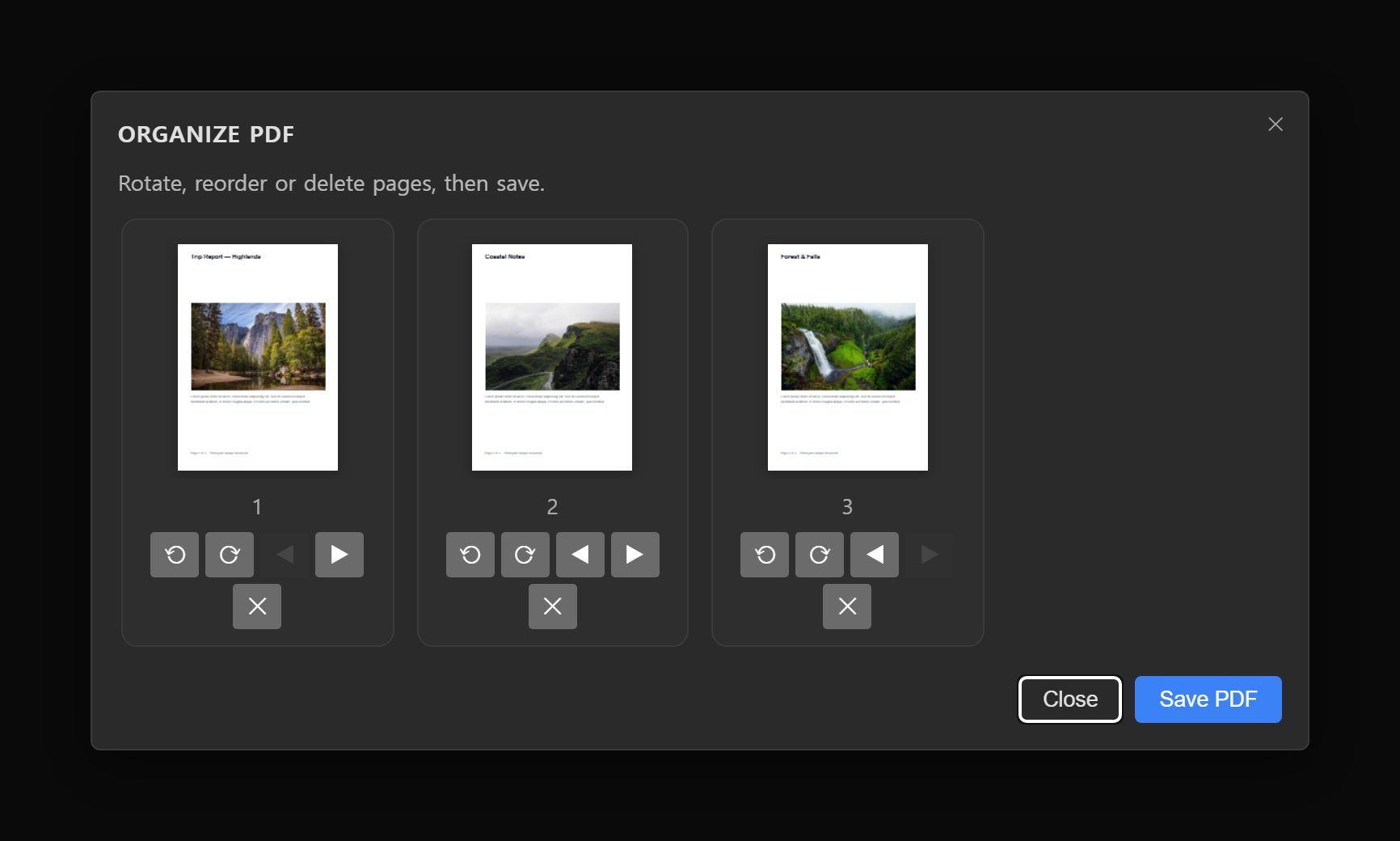Click page number label 3
Screen dimensions: 1400x841
click(x=847, y=507)
